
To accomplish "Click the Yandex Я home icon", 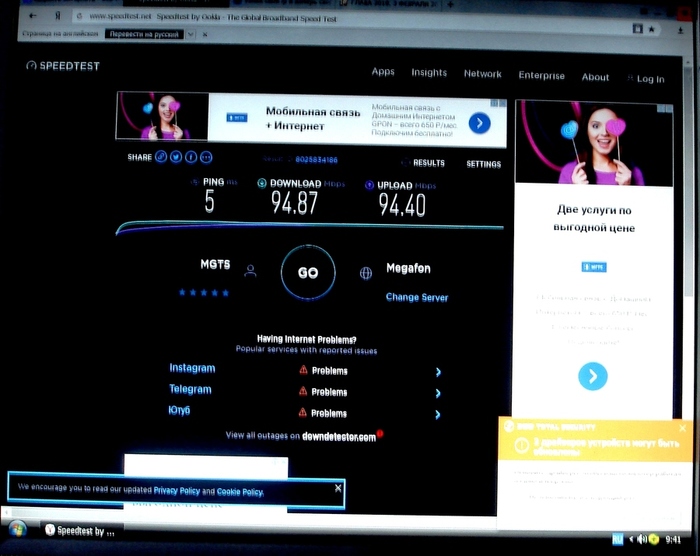I will point(58,16).
